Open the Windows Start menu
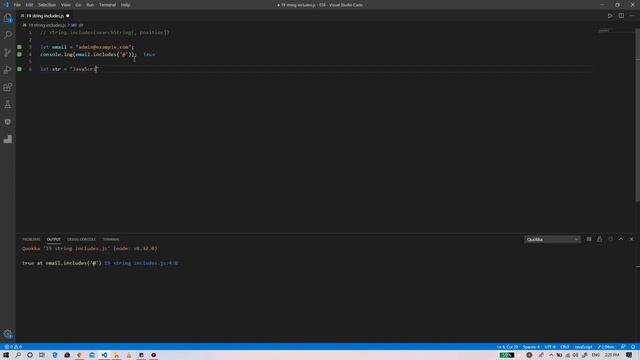640x360 pixels. click(6, 355)
